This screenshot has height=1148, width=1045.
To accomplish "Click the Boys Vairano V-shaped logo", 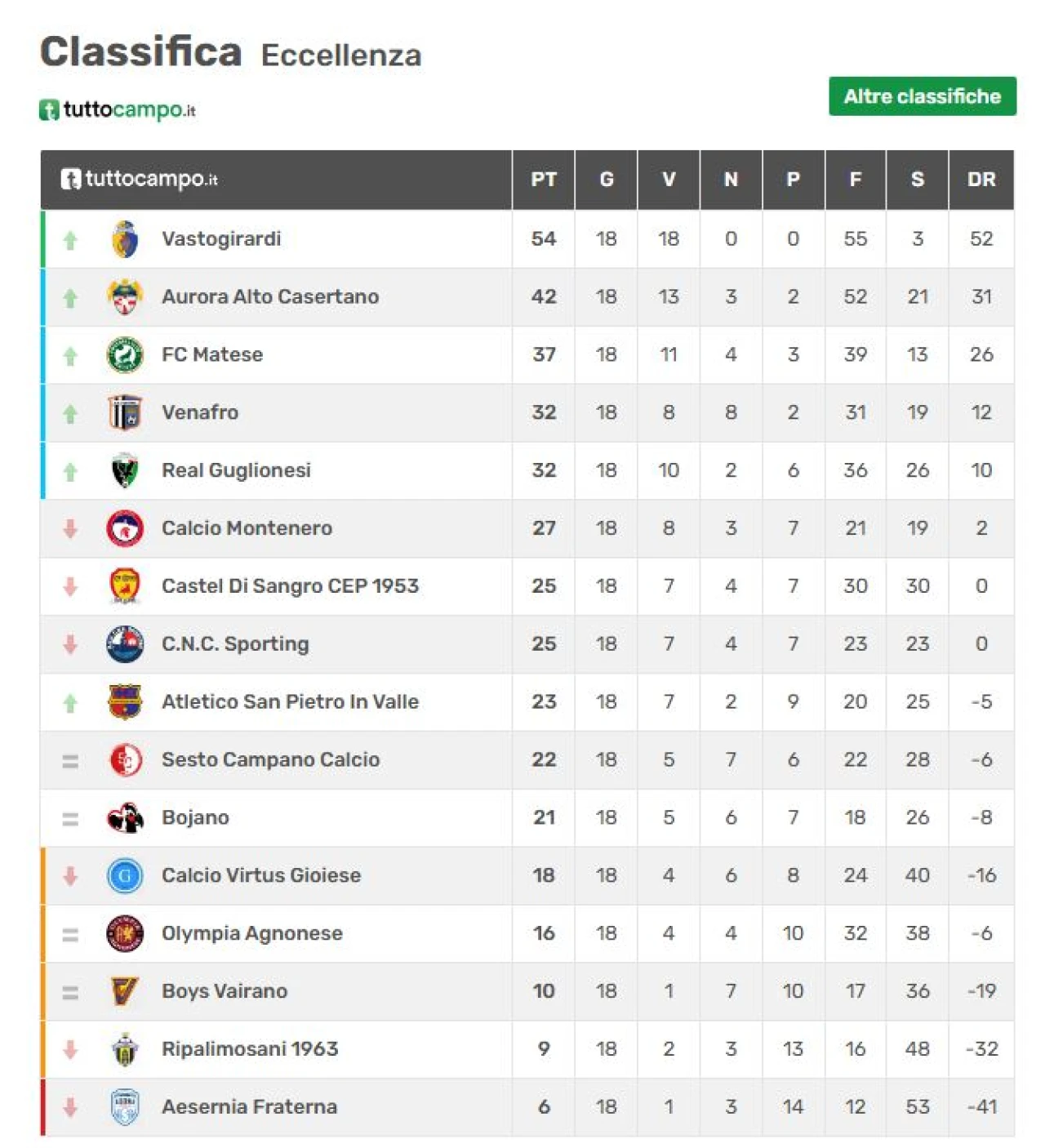I will click(124, 991).
